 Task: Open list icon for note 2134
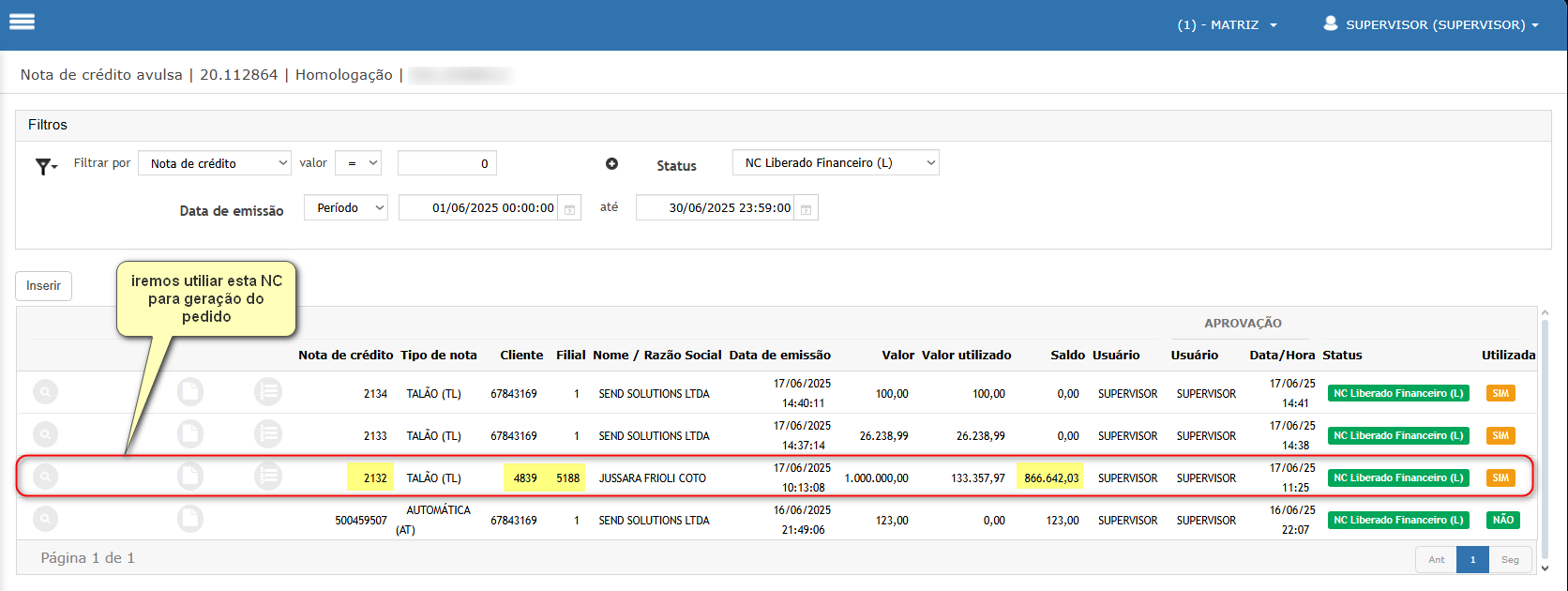pyautogui.click(x=268, y=392)
